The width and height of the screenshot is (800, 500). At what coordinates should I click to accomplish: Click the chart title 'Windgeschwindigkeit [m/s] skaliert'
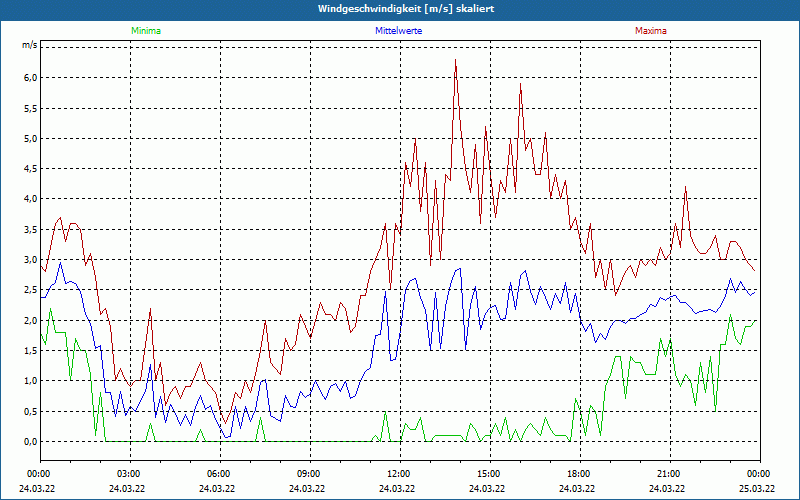406,9
